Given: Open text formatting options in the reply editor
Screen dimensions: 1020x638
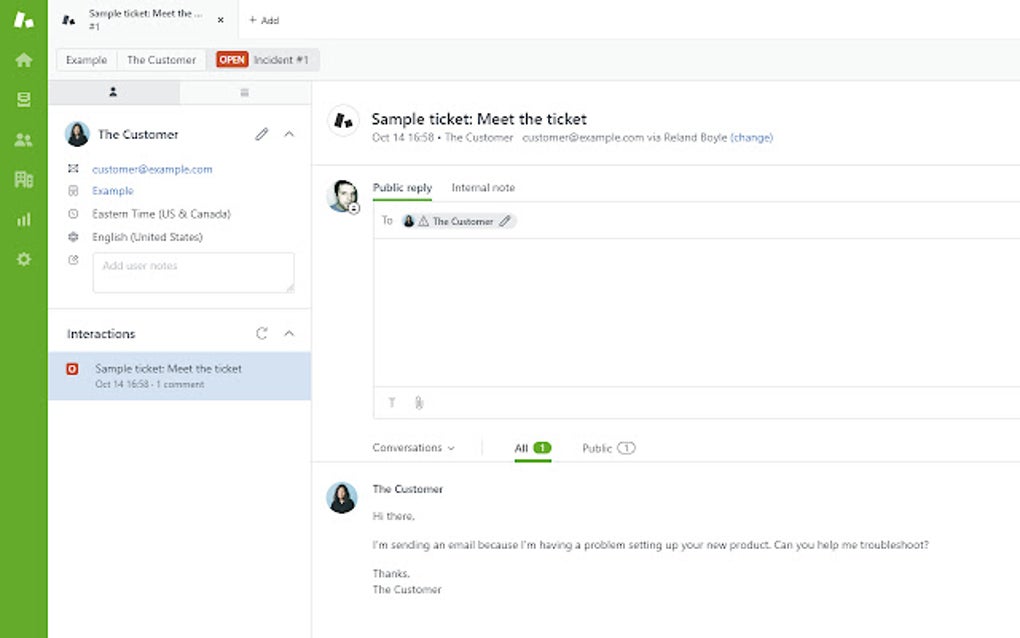Looking at the screenshot, I should [x=392, y=402].
